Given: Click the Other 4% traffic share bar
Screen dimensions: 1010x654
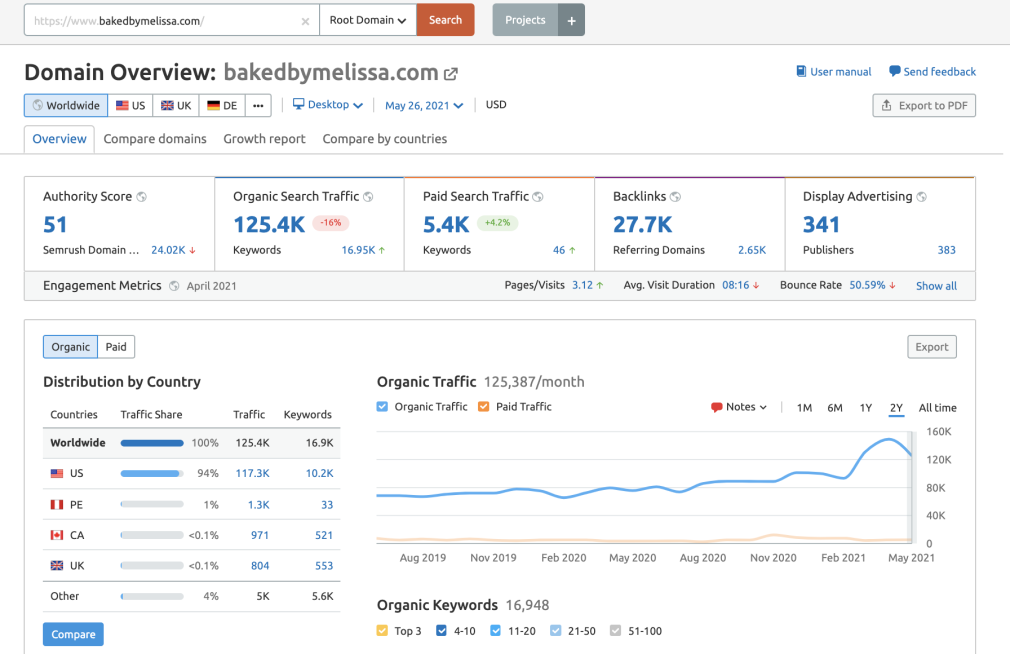Looking at the screenshot, I should [x=152, y=597].
